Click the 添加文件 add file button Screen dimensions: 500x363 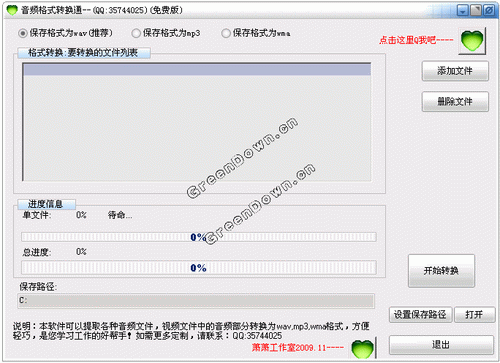pyautogui.click(x=455, y=71)
